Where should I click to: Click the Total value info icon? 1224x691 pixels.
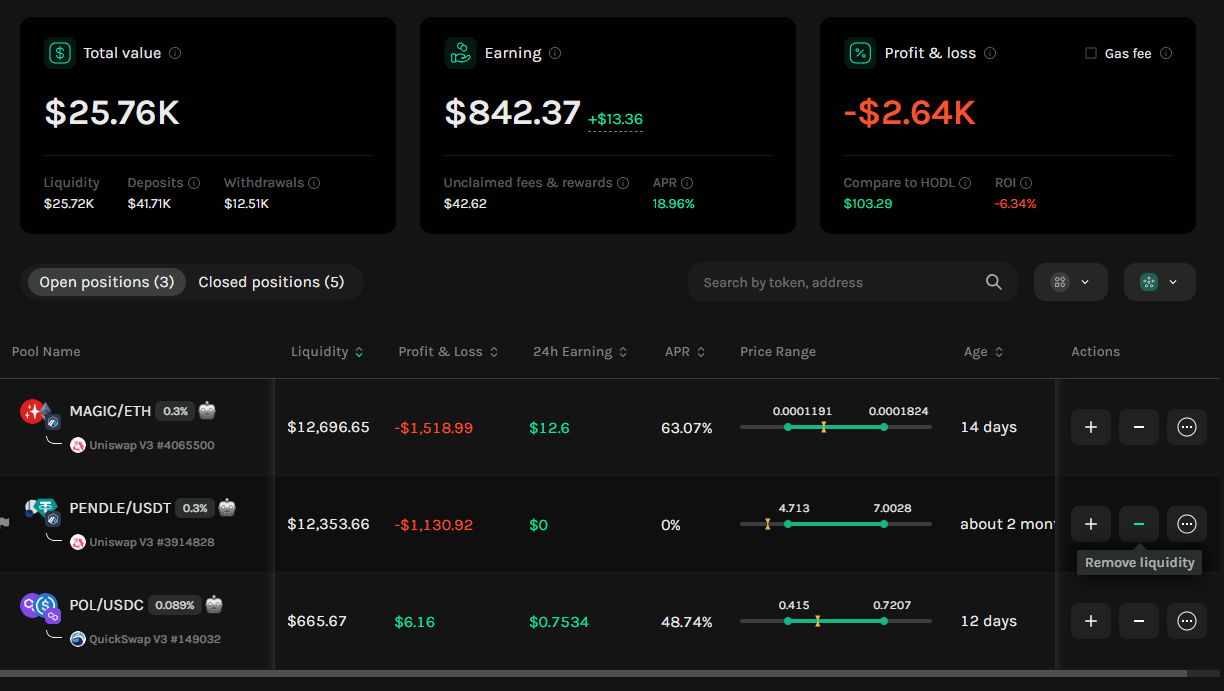pyautogui.click(x=175, y=53)
